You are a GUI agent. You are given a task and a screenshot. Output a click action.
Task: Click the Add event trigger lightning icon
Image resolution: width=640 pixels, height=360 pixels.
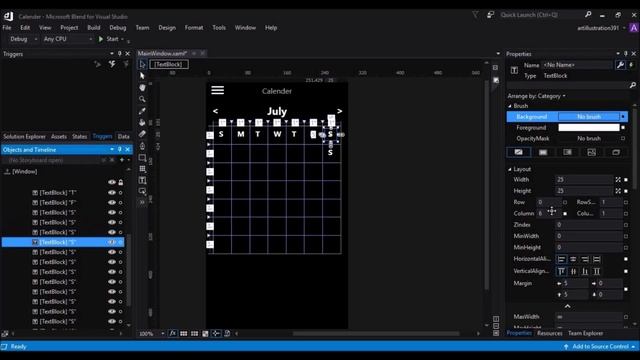click(x=112, y=64)
